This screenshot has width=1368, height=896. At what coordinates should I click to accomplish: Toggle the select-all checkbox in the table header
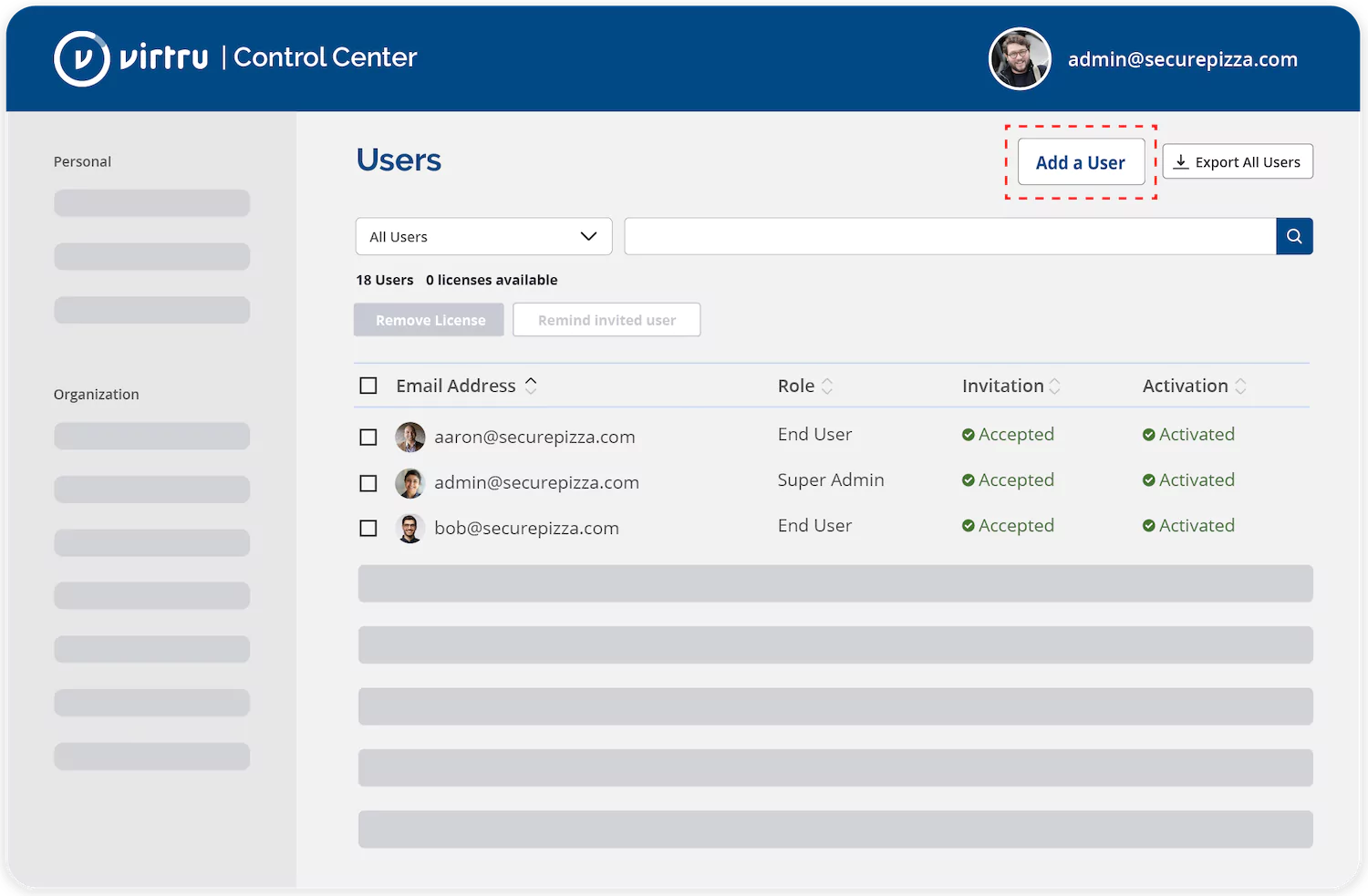click(x=368, y=385)
